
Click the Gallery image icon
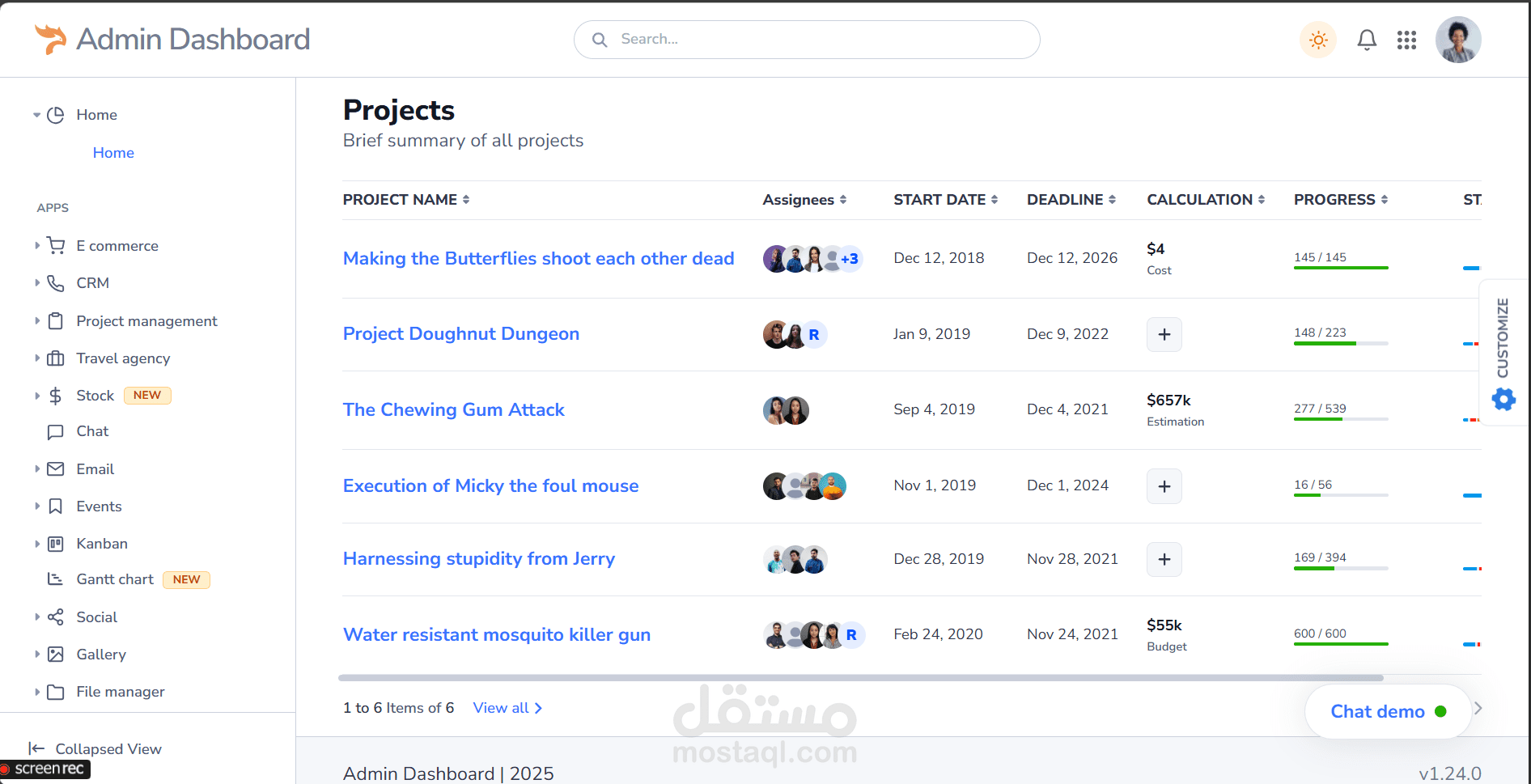click(x=56, y=655)
